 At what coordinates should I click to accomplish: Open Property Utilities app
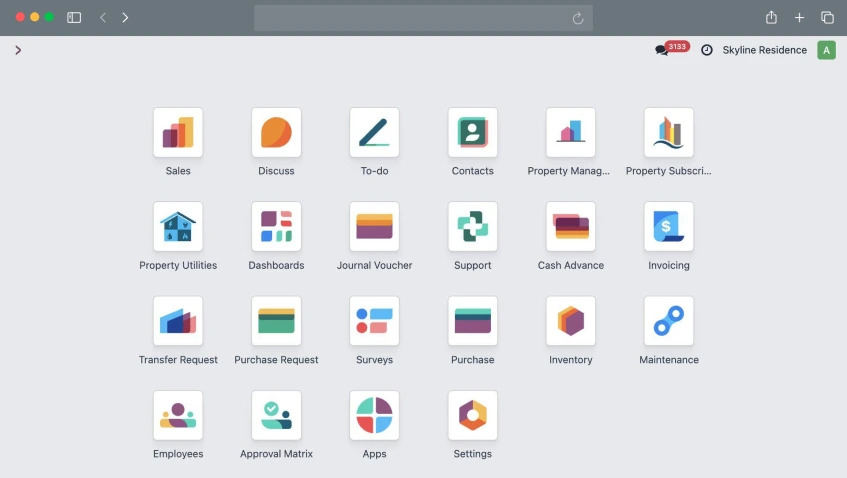[178, 227]
